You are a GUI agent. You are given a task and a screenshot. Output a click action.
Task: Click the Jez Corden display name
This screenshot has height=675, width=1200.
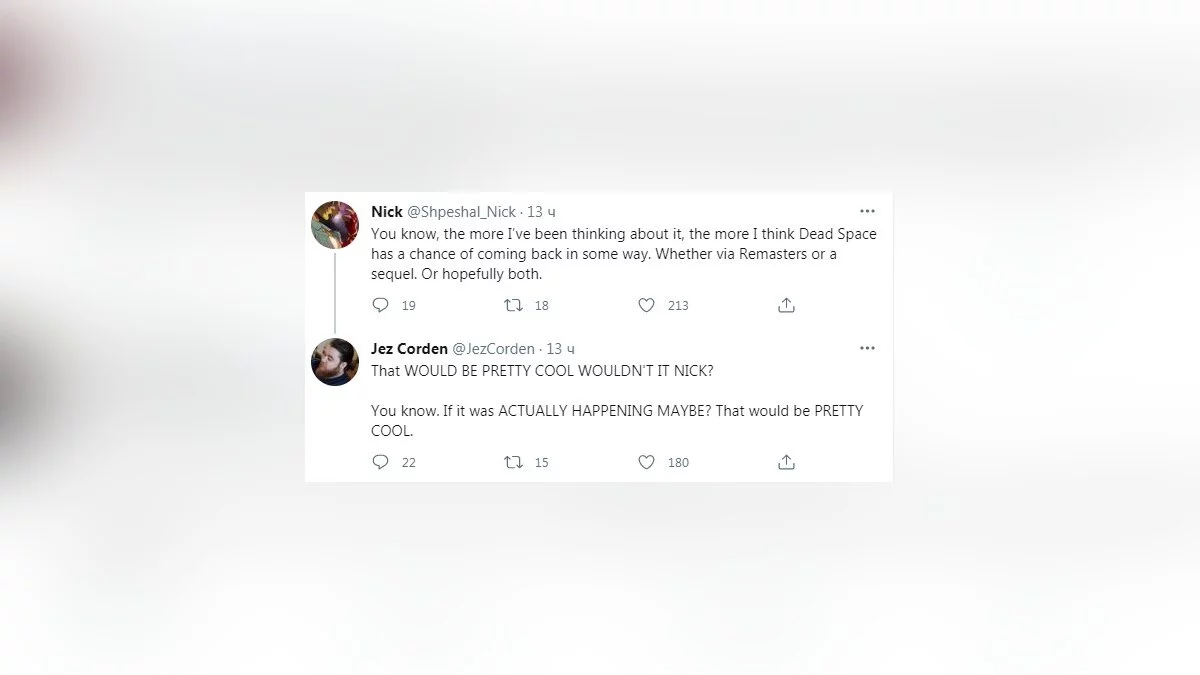(x=409, y=349)
